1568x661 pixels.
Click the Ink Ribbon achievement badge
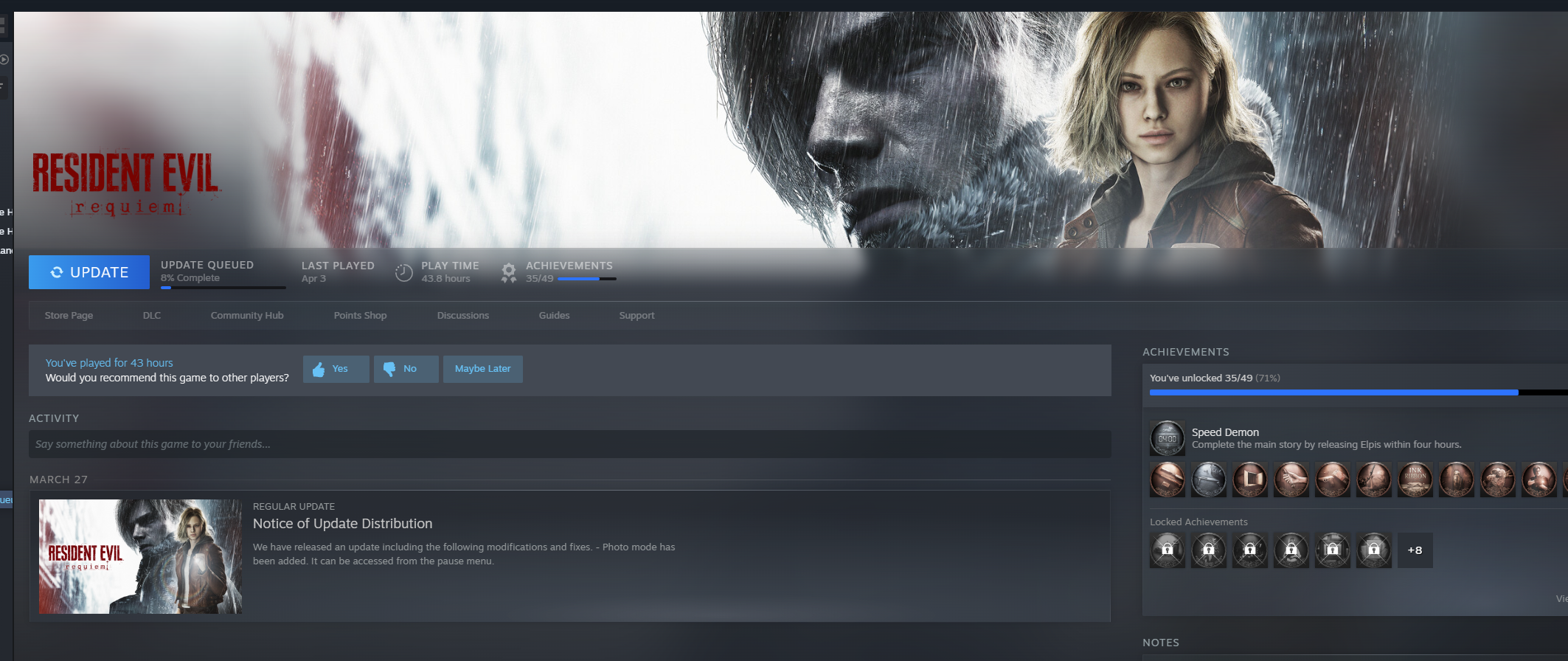coord(1415,480)
